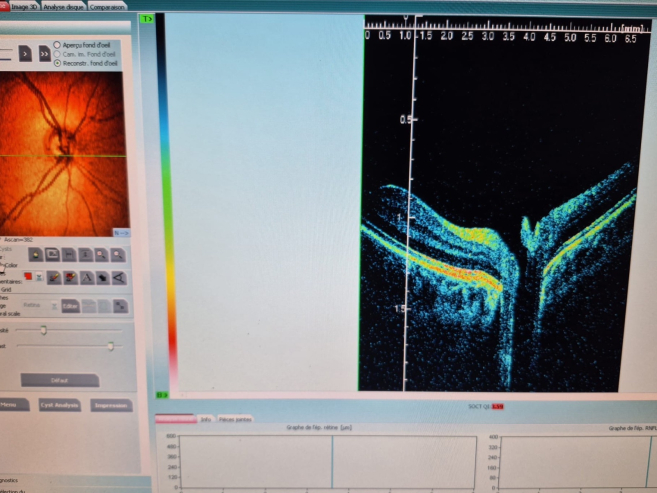Click the green B> marker icon
The image size is (657, 493).
tap(162, 395)
